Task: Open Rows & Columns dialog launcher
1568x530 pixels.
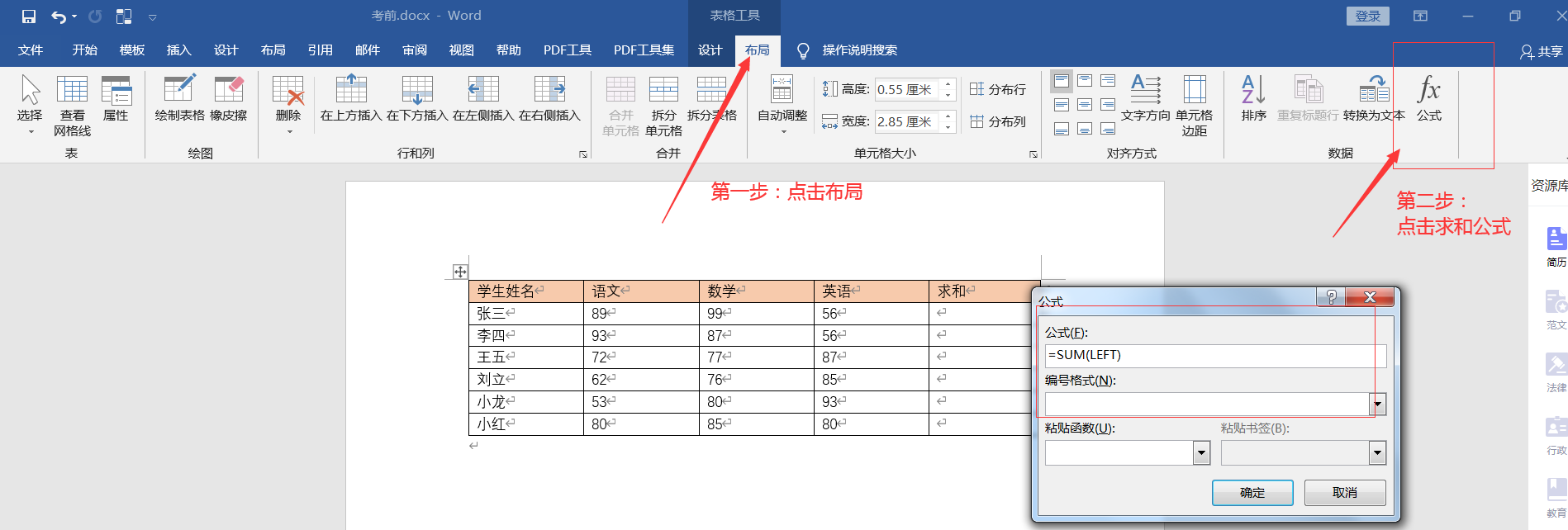Action: pos(583,154)
